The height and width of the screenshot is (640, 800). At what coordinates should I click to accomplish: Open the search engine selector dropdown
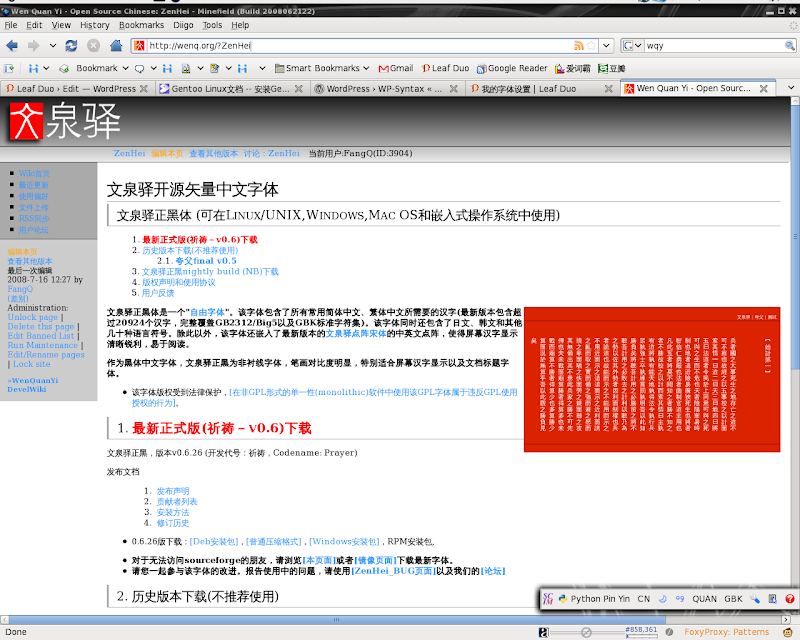pyautogui.click(x=632, y=45)
